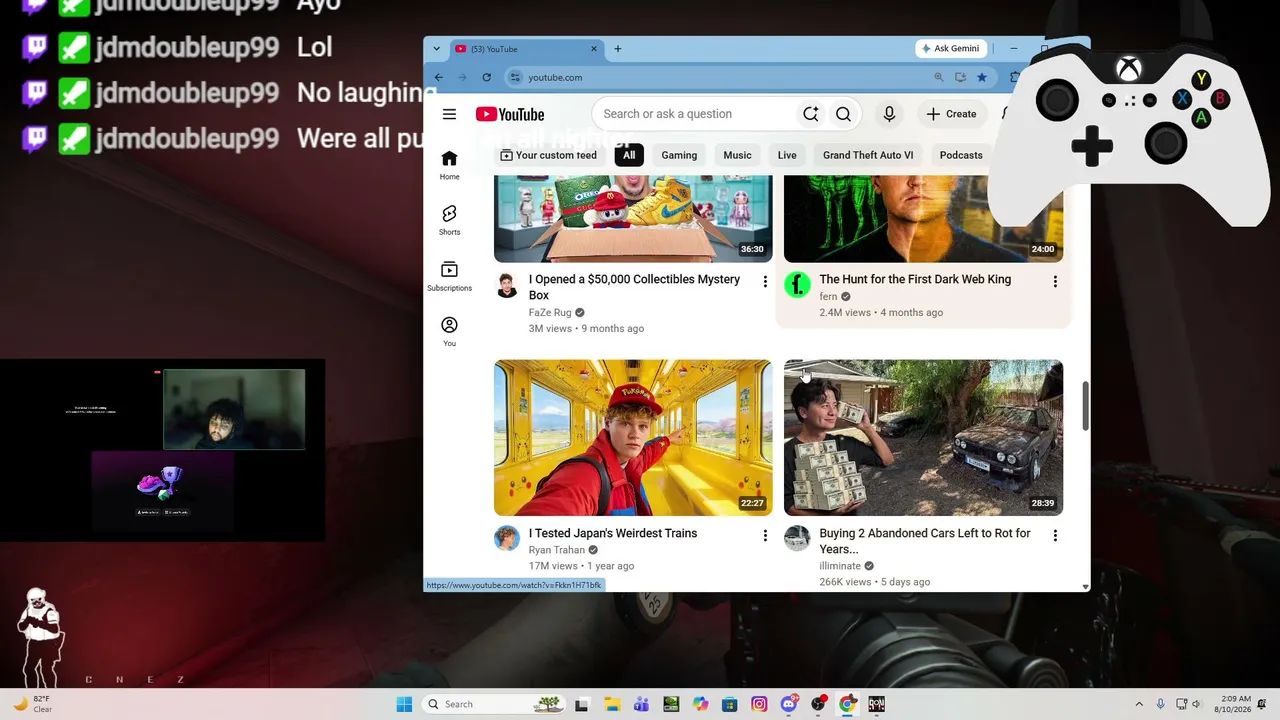Screen dimensions: 1280x720
Task: Show hidden system tray icons
Action: click(1139, 704)
